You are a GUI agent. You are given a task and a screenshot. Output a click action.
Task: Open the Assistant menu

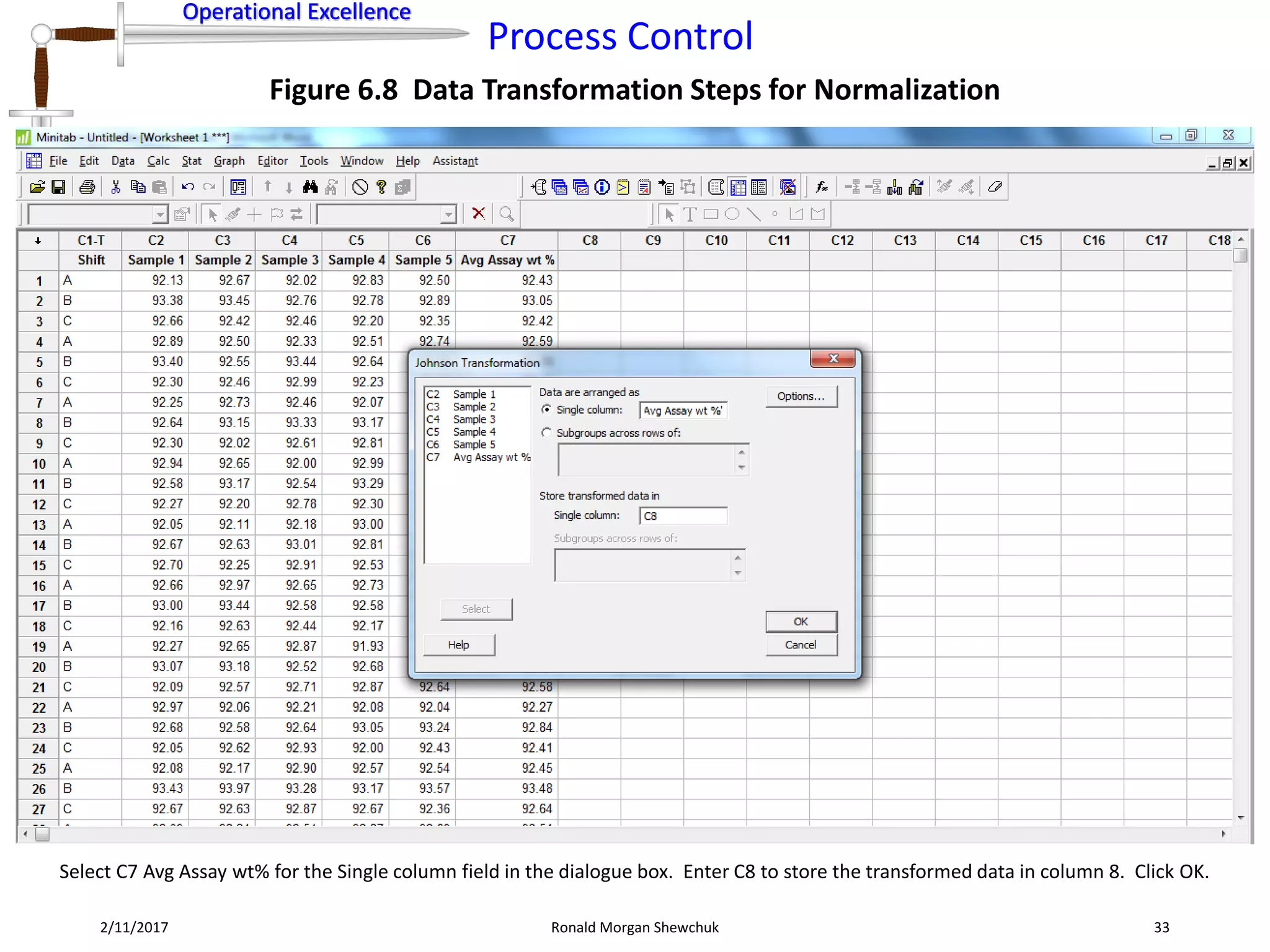coord(455,161)
